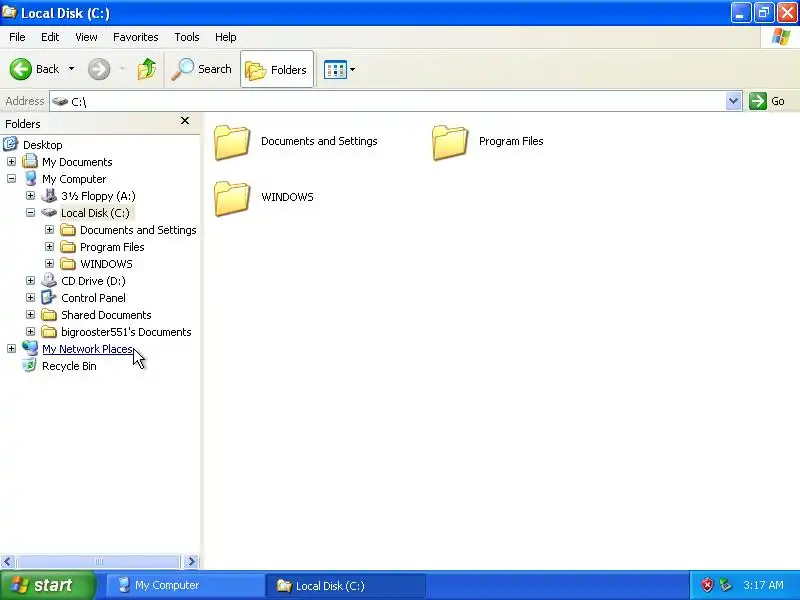The height and width of the screenshot is (600, 800).
Task: Select Desktop in the folder tree
Action: click(x=42, y=145)
